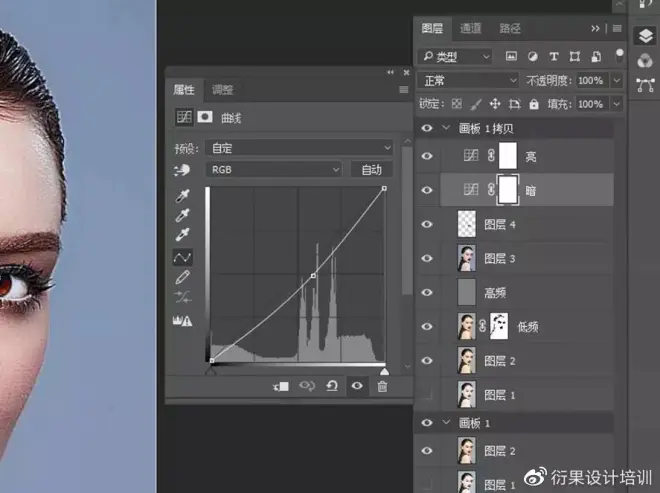Image resolution: width=660 pixels, height=493 pixels.
Task: Lock image pixels brush icon
Action: point(476,104)
